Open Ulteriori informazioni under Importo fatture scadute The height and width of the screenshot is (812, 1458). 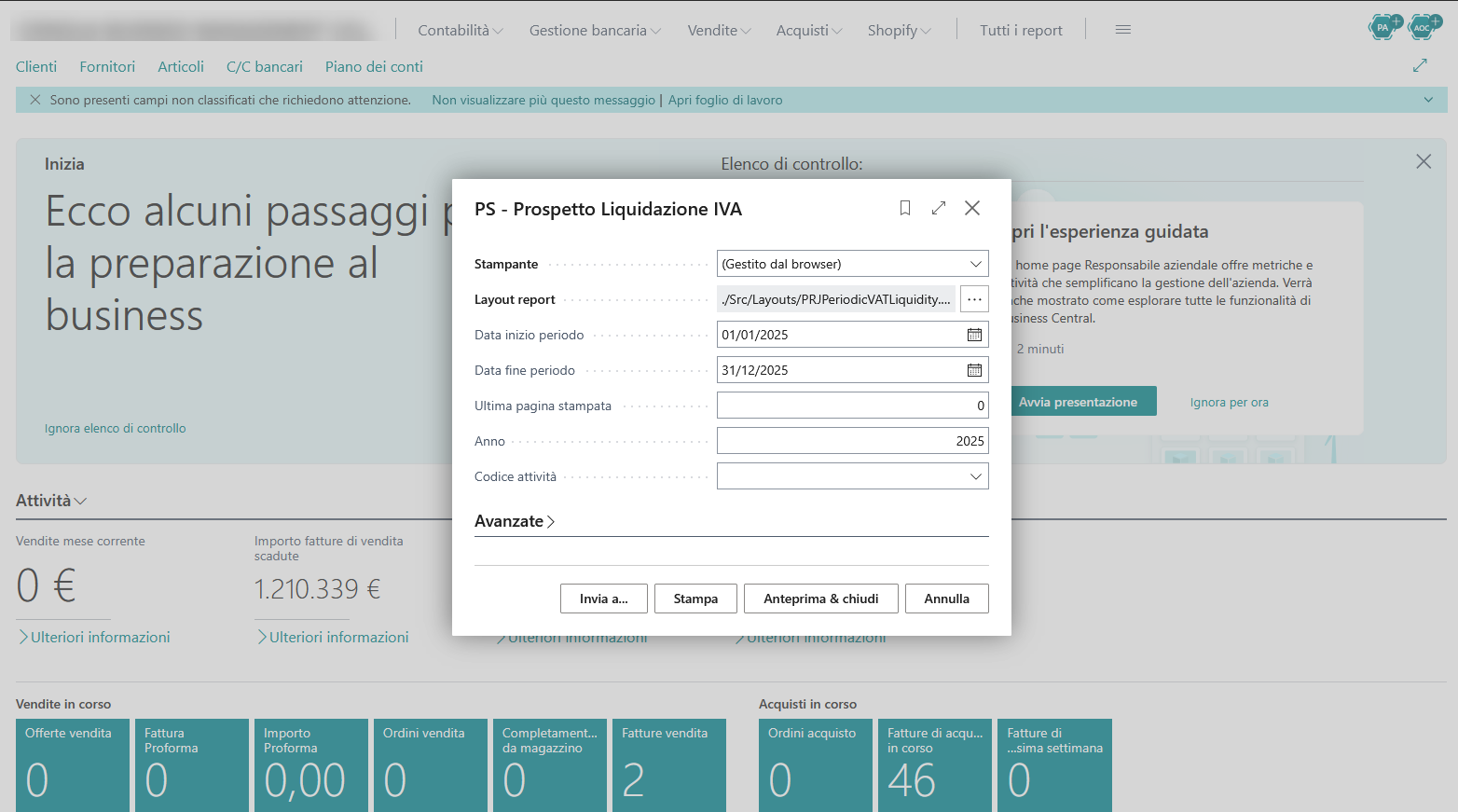tap(332, 637)
